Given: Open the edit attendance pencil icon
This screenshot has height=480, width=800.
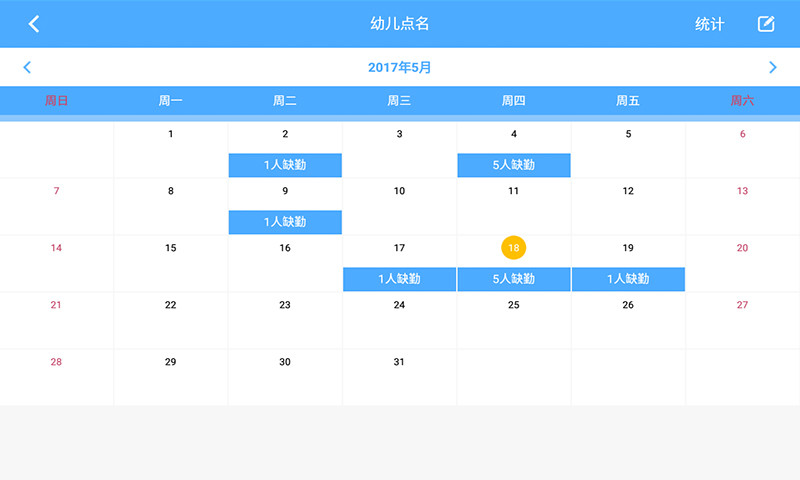Looking at the screenshot, I should click(x=766, y=24).
